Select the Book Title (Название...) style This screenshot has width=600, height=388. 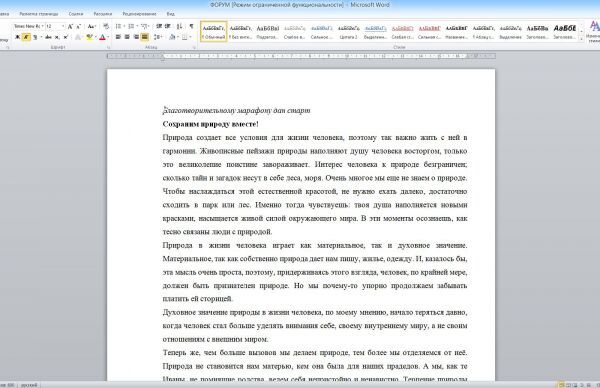point(457,31)
